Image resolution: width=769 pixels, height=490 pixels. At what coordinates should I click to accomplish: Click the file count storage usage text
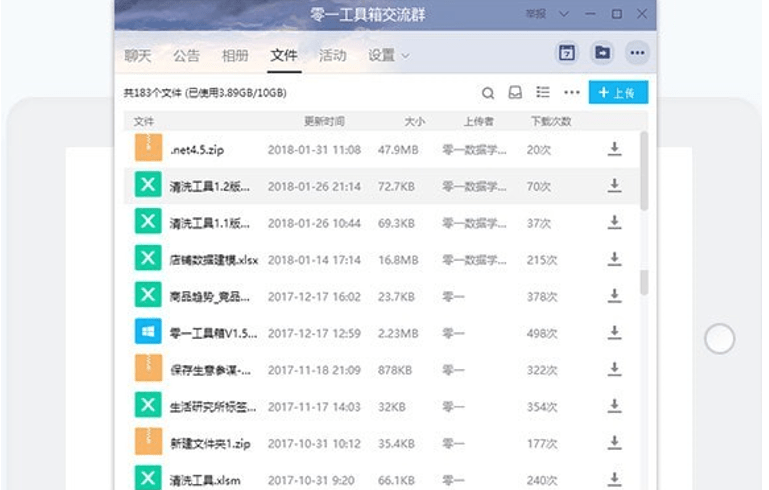205,93
